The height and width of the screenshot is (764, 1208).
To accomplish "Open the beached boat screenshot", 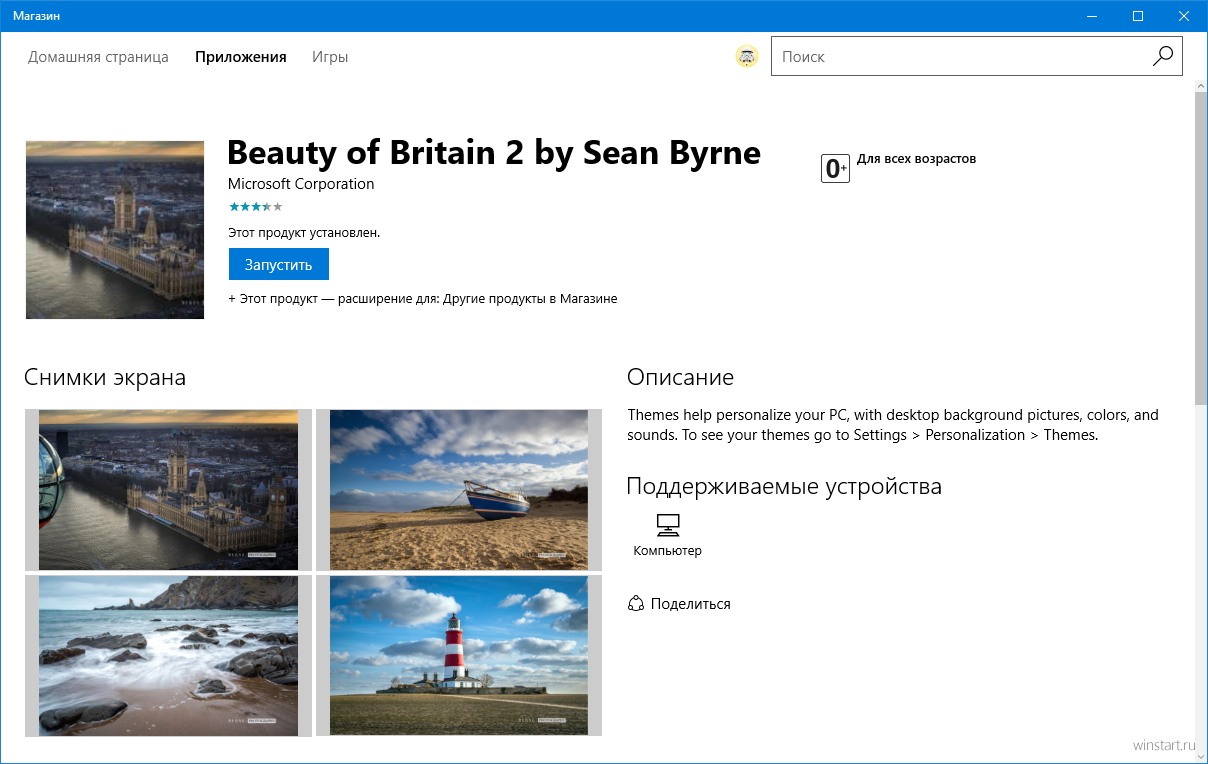I will pyautogui.click(x=459, y=490).
